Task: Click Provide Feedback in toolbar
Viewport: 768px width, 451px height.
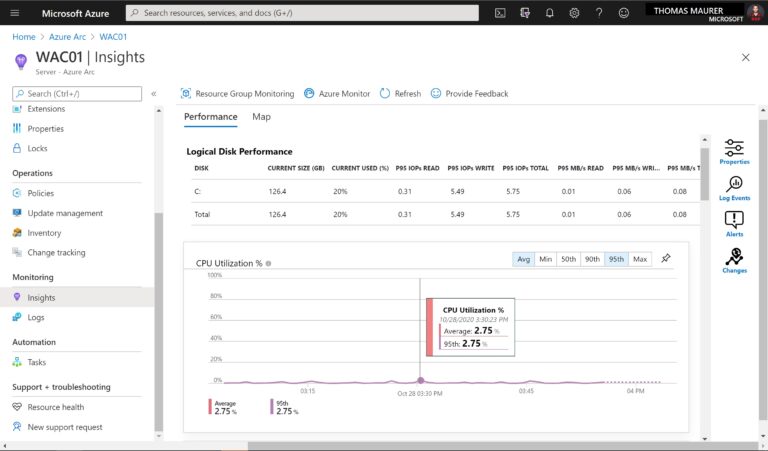Action: pos(469,94)
